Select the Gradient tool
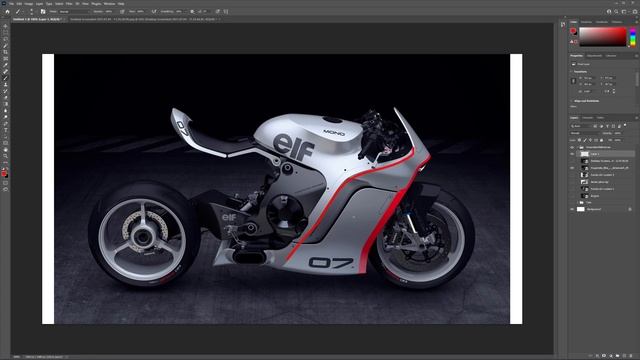 coord(5,104)
